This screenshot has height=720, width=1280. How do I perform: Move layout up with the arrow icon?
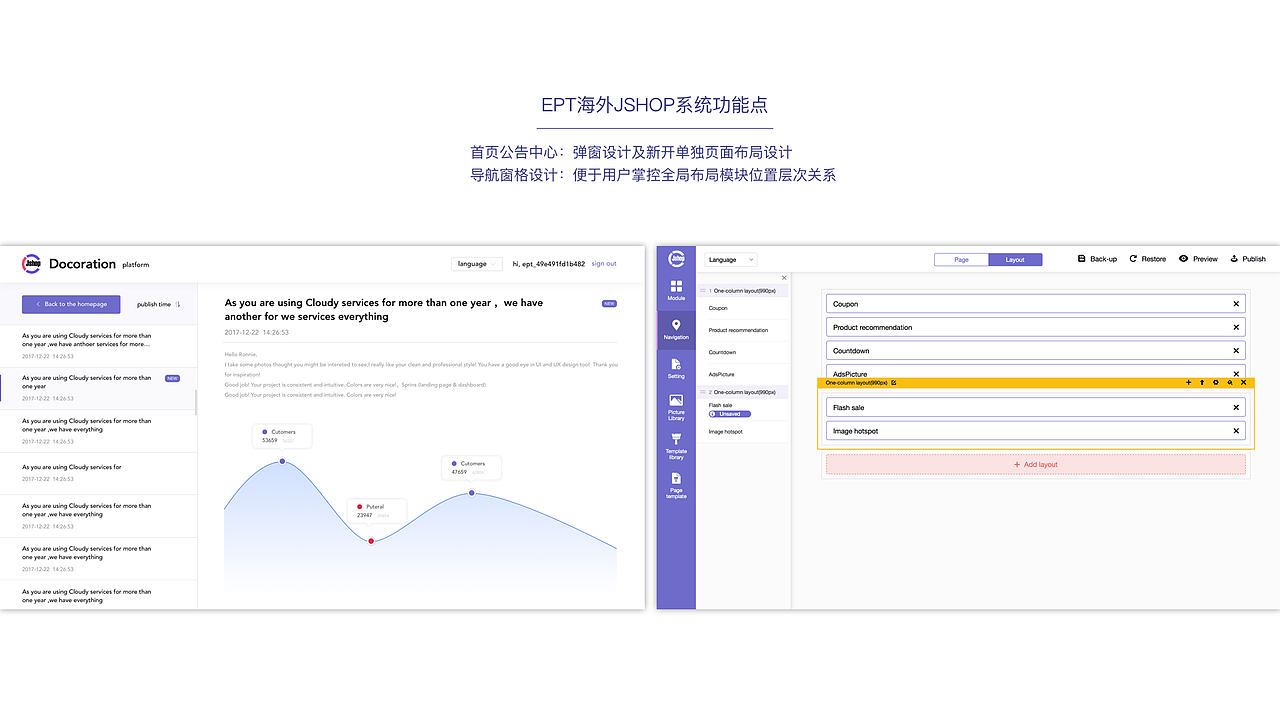point(1202,382)
